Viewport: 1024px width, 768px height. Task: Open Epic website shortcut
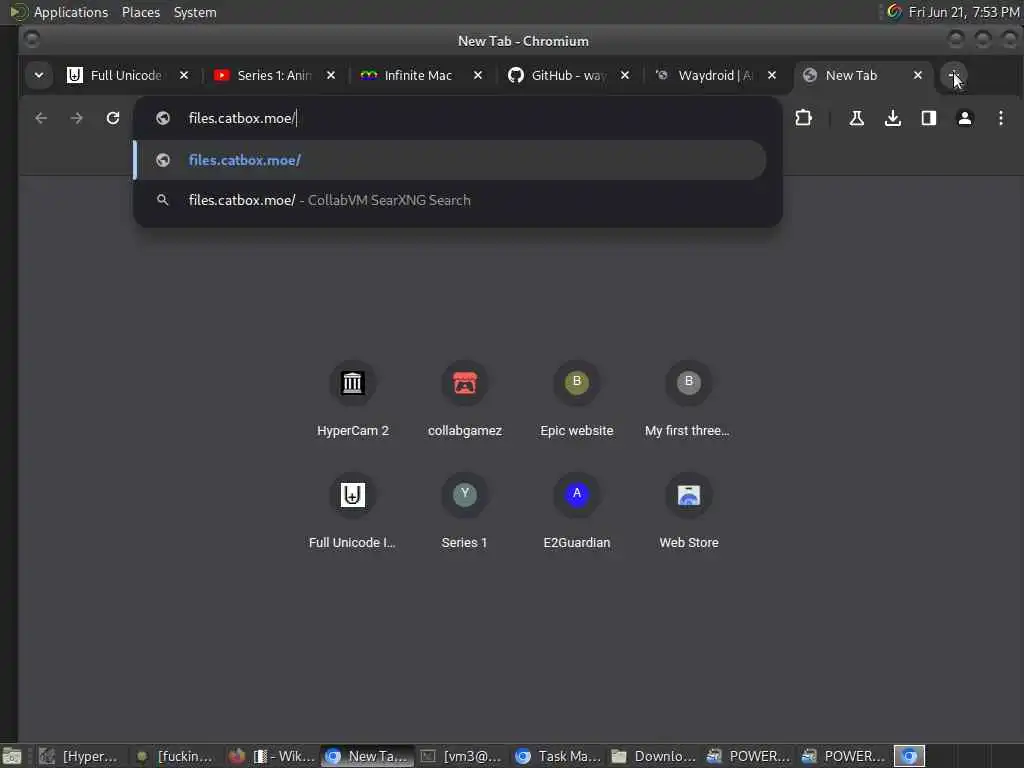coord(577,398)
